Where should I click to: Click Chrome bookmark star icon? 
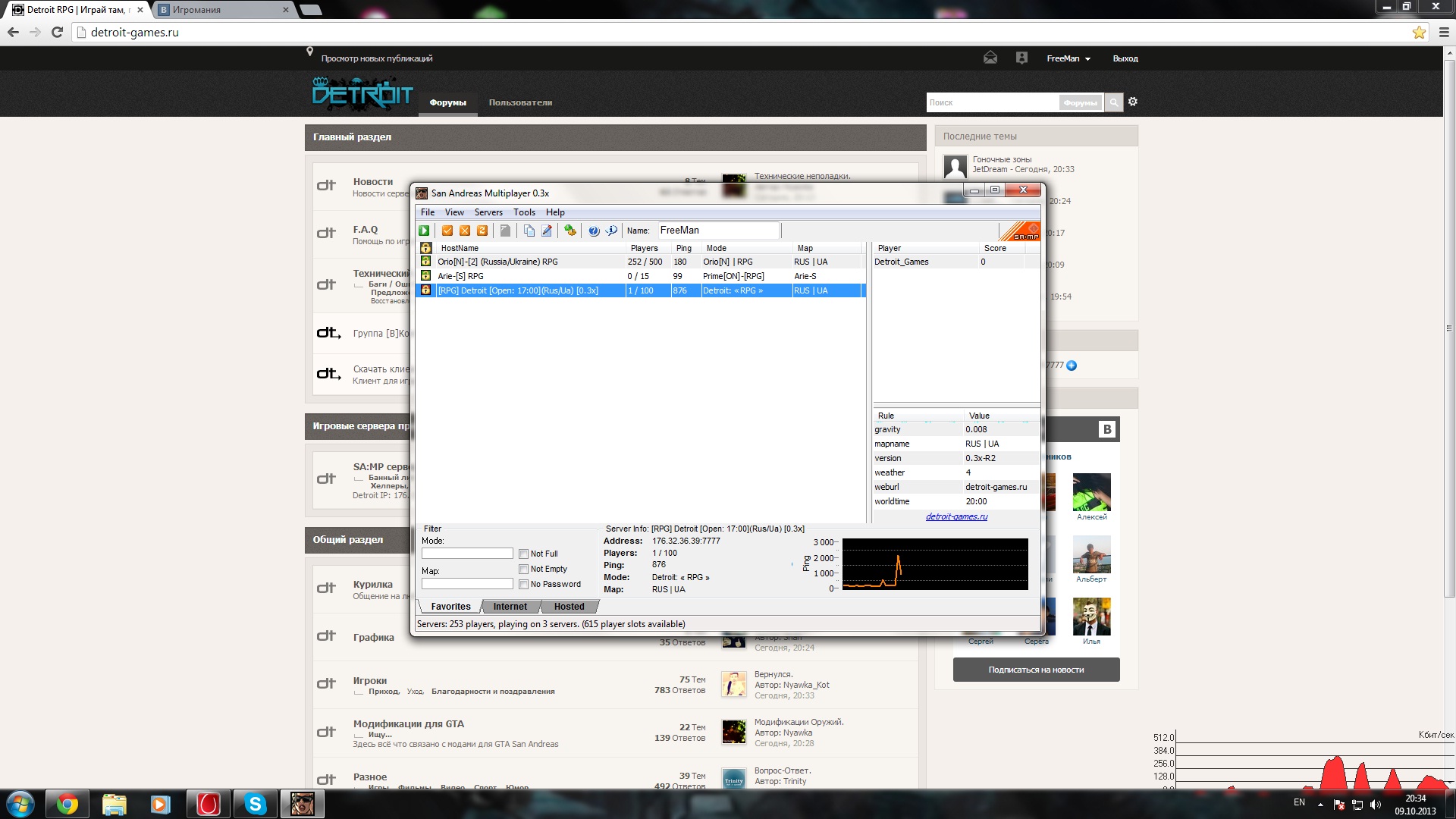pos(1419,33)
